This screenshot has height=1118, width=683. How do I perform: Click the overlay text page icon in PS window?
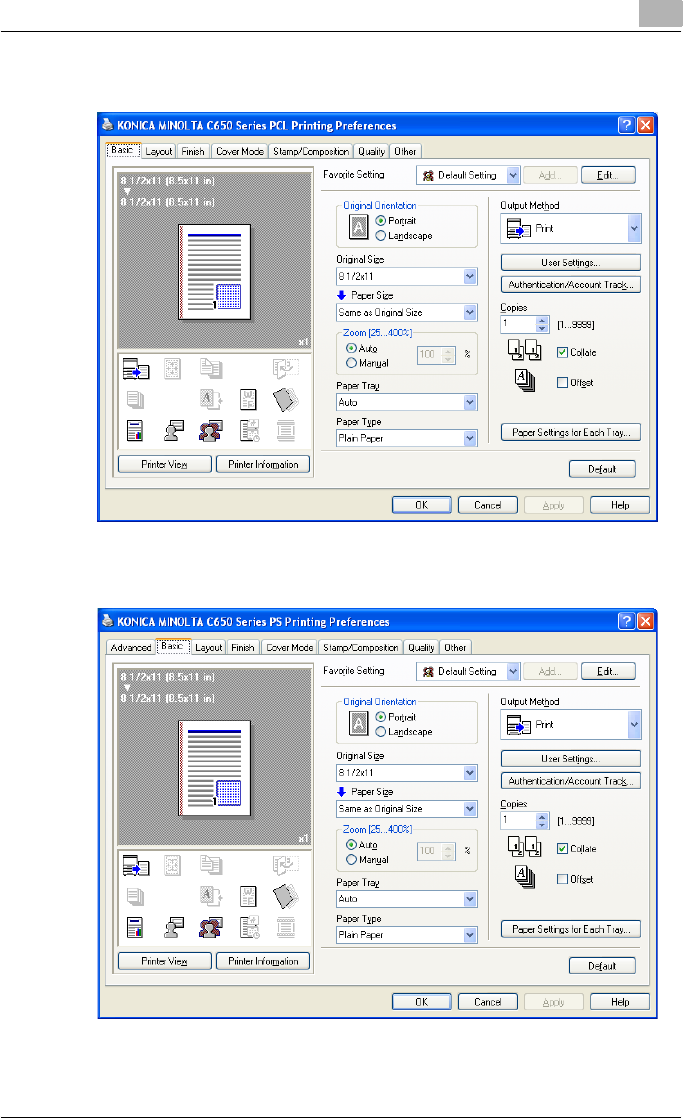[x=248, y=896]
